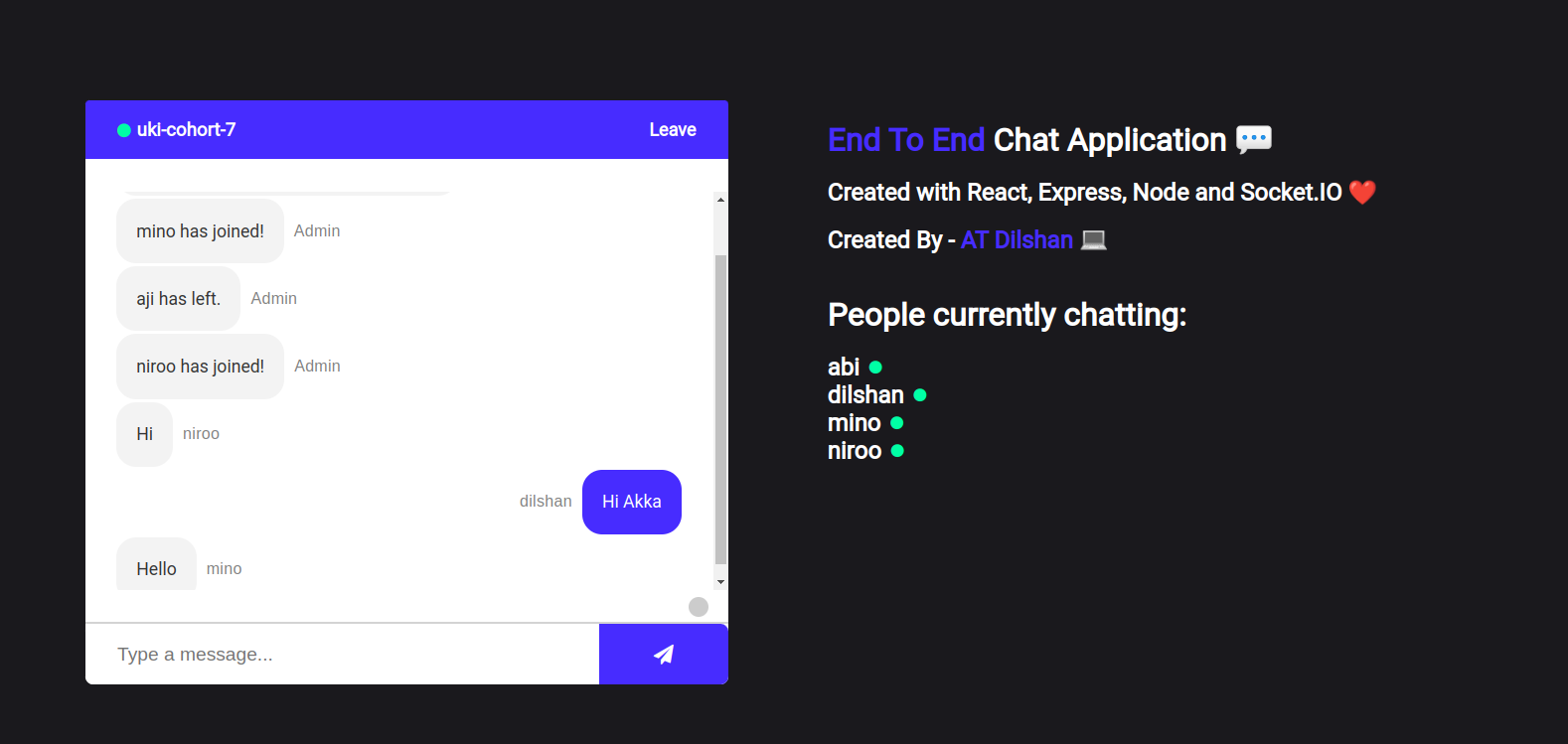The width and height of the screenshot is (1568, 744).
Task: Leave the chat room
Action: coord(673,130)
